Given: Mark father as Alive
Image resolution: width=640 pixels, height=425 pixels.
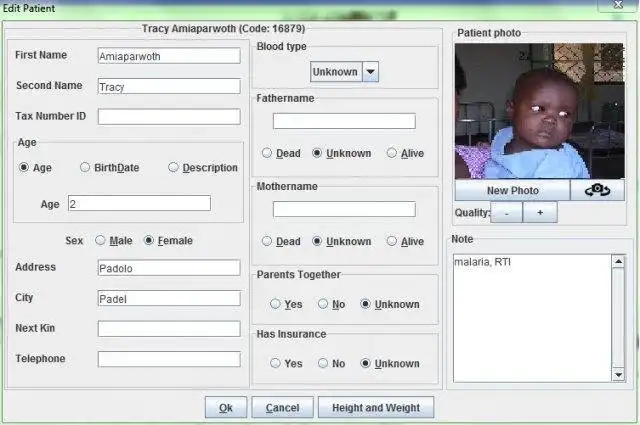Looking at the screenshot, I should [x=392, y=153].
